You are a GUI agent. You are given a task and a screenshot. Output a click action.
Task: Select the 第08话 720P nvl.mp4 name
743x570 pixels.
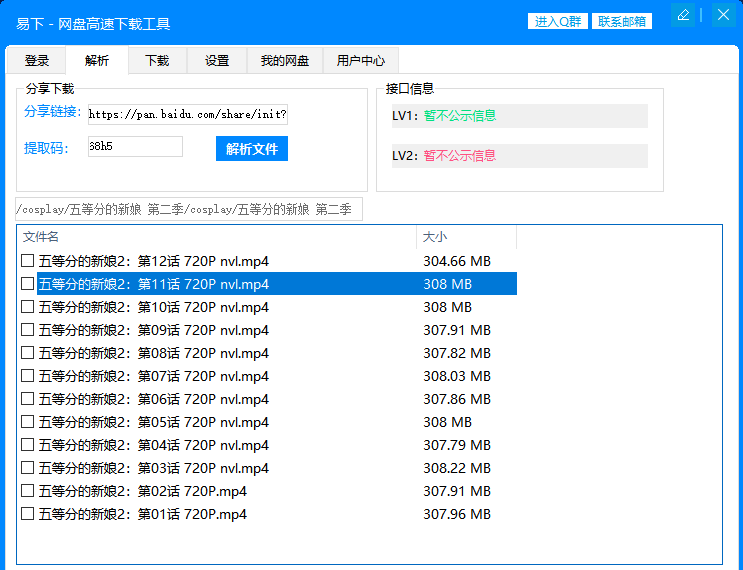[154, 353]
